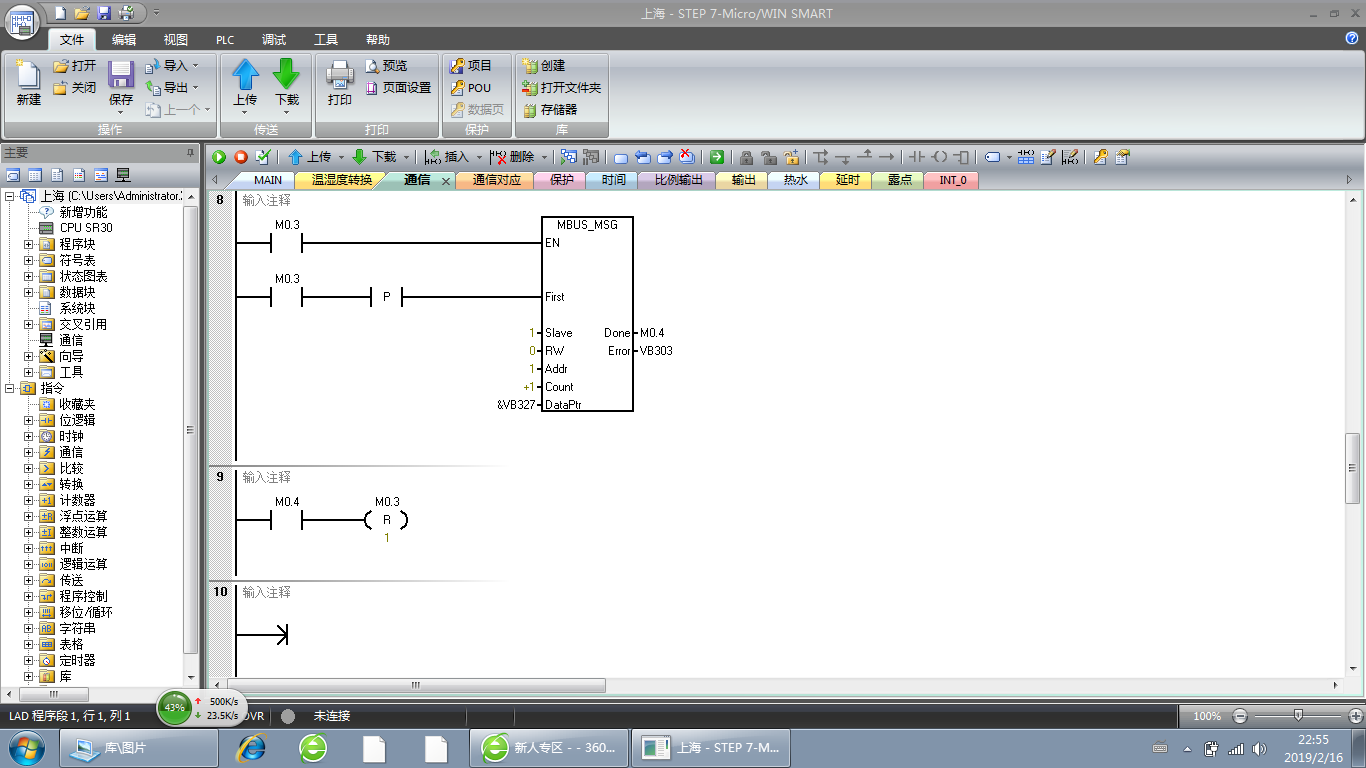The height and width of the screenshot is (768, 1366).
Task: Click the zoom slider handle in status bar
Action: click(x=1298, y=715)
